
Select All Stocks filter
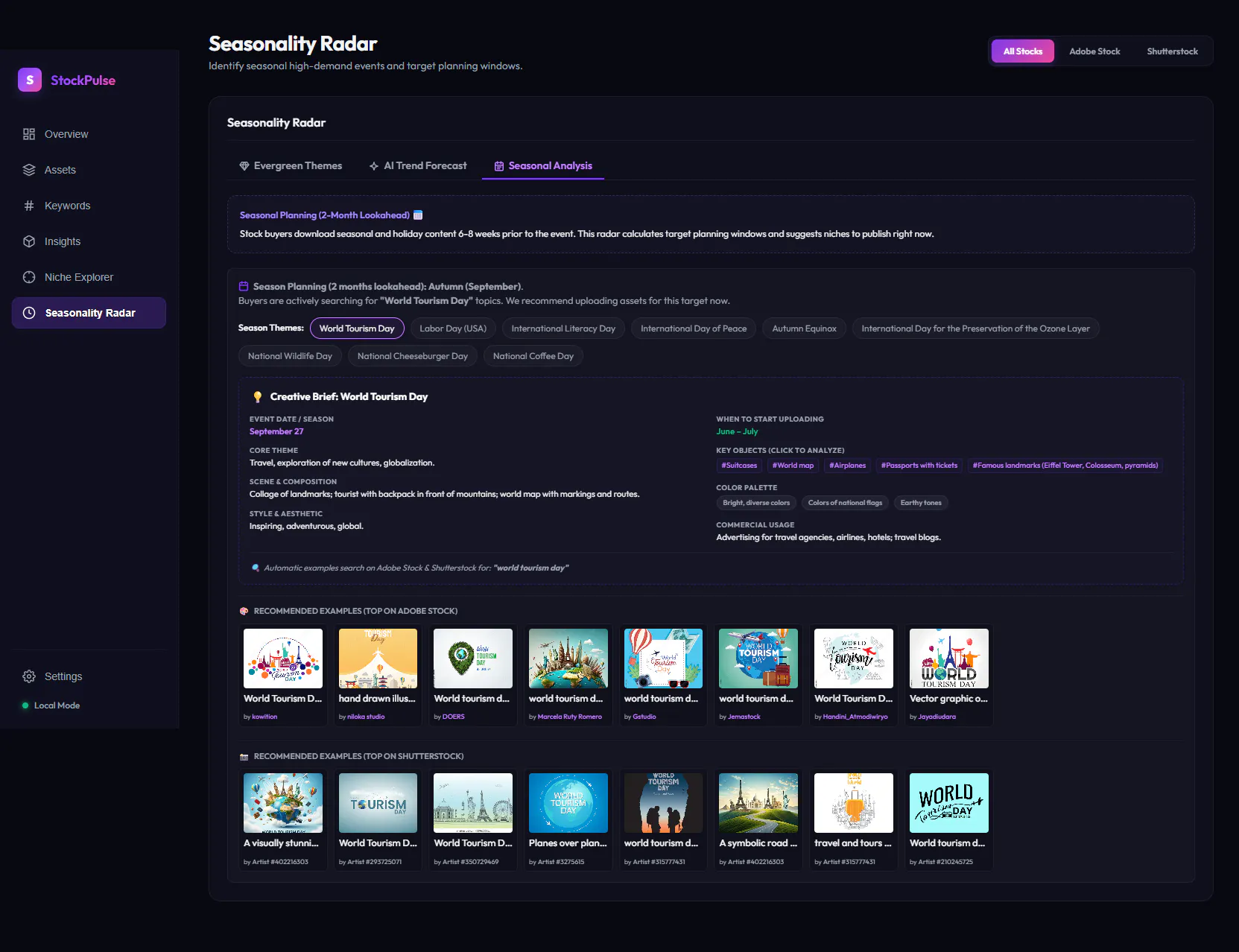tap(1022, 51)
